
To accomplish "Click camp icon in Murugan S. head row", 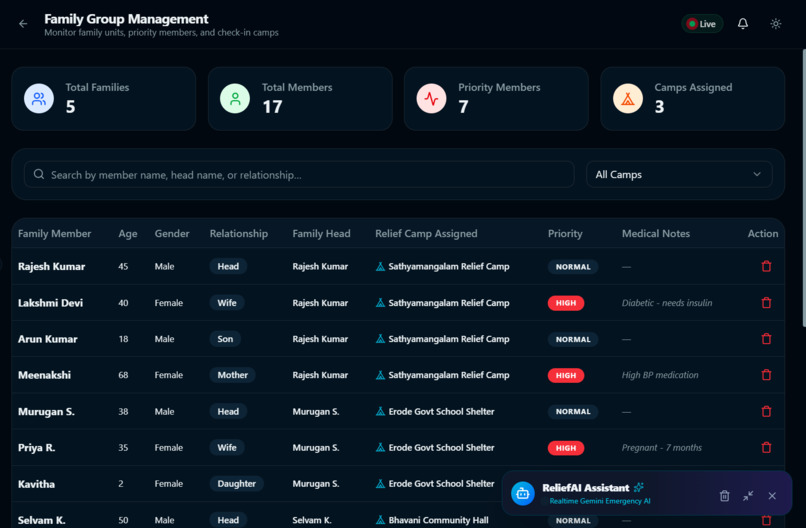I will (380, 411).
